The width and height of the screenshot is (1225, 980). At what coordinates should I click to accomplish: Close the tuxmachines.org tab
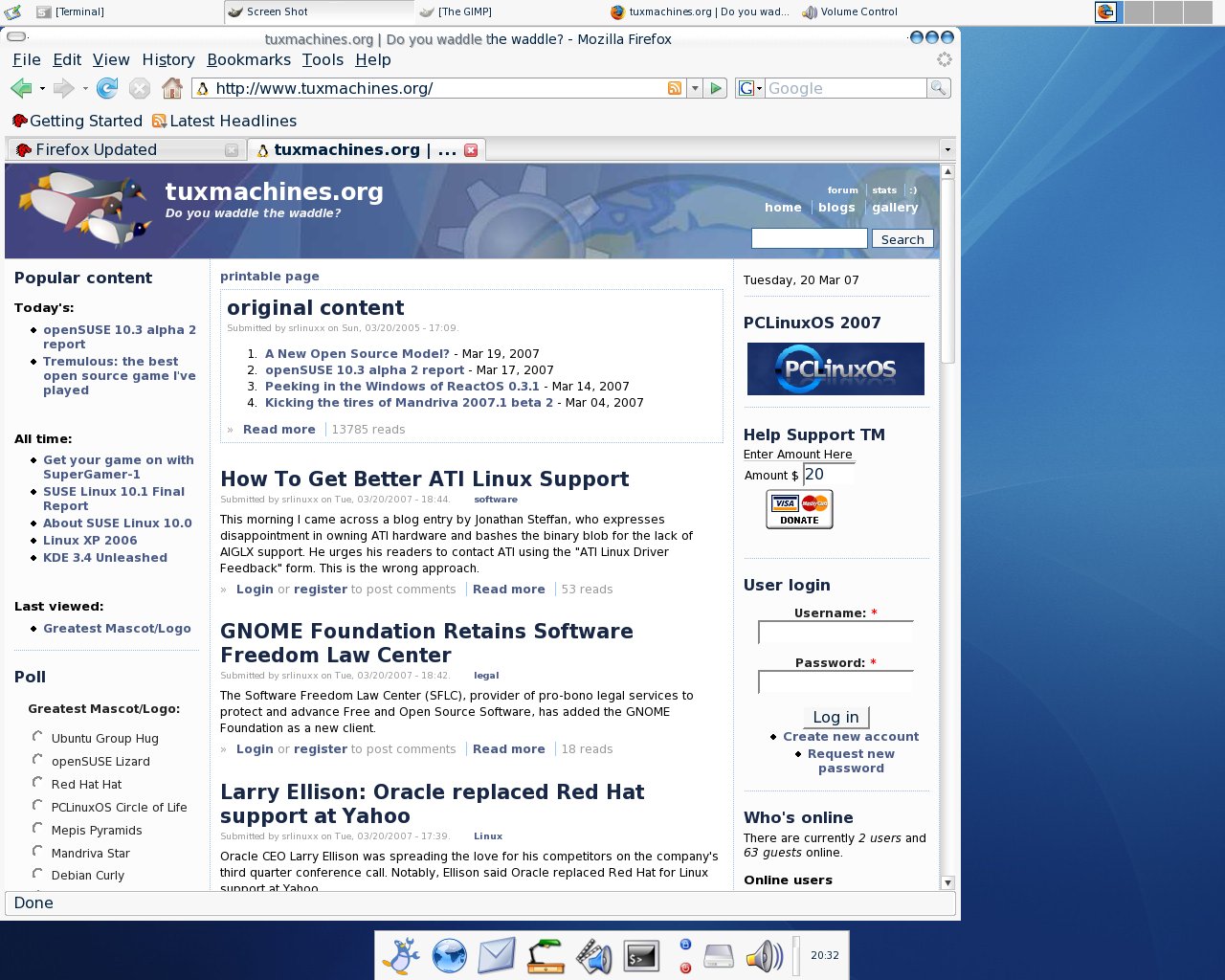tap(471, 150)
